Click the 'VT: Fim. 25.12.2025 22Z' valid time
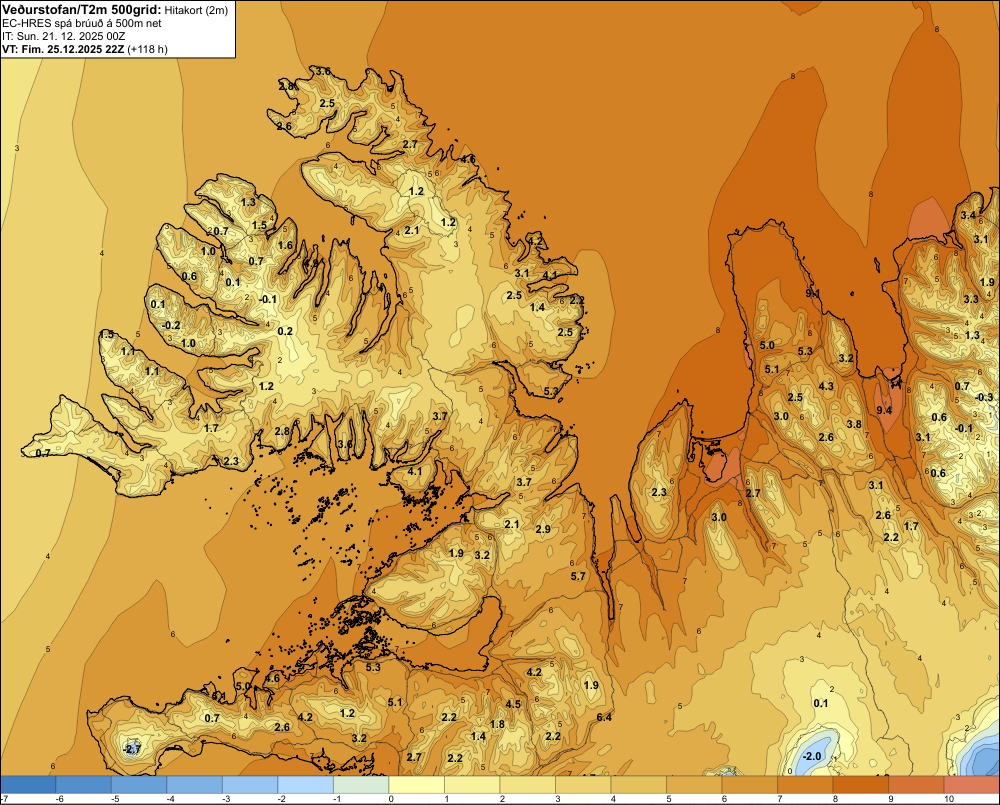The width and height of the screenshot is (1000, 805). pyautogui.click(x=63, y=49)
